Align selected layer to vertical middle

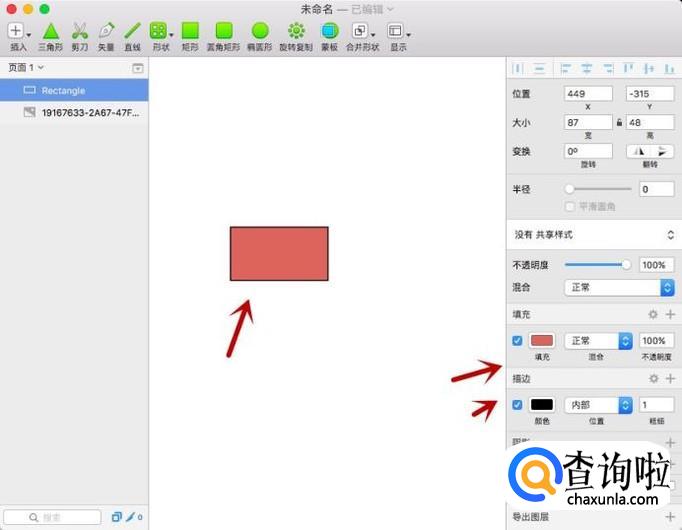pos(649,68)
